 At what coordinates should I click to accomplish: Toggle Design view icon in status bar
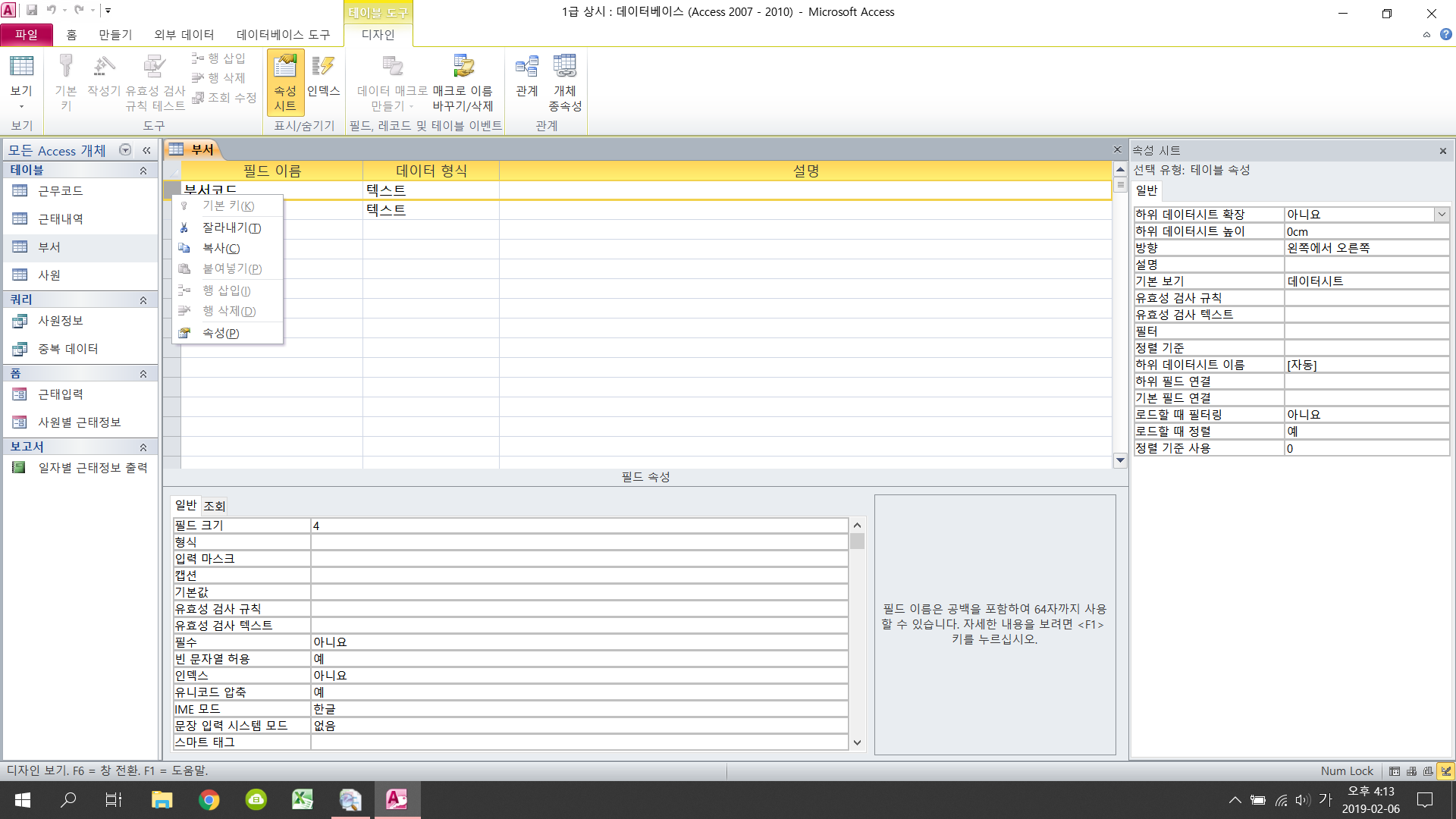pyautogui.click(x=1445, y=771)
